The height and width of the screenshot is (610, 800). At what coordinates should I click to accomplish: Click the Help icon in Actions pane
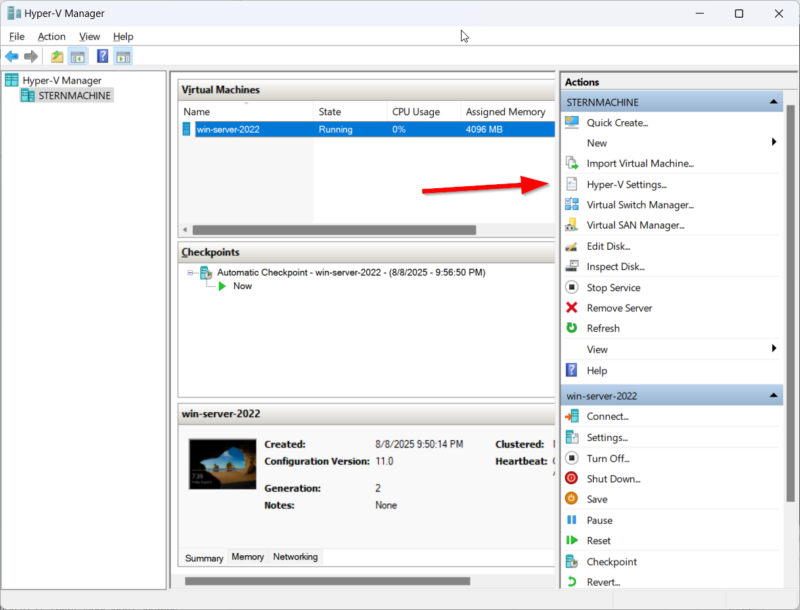(572, 370)
